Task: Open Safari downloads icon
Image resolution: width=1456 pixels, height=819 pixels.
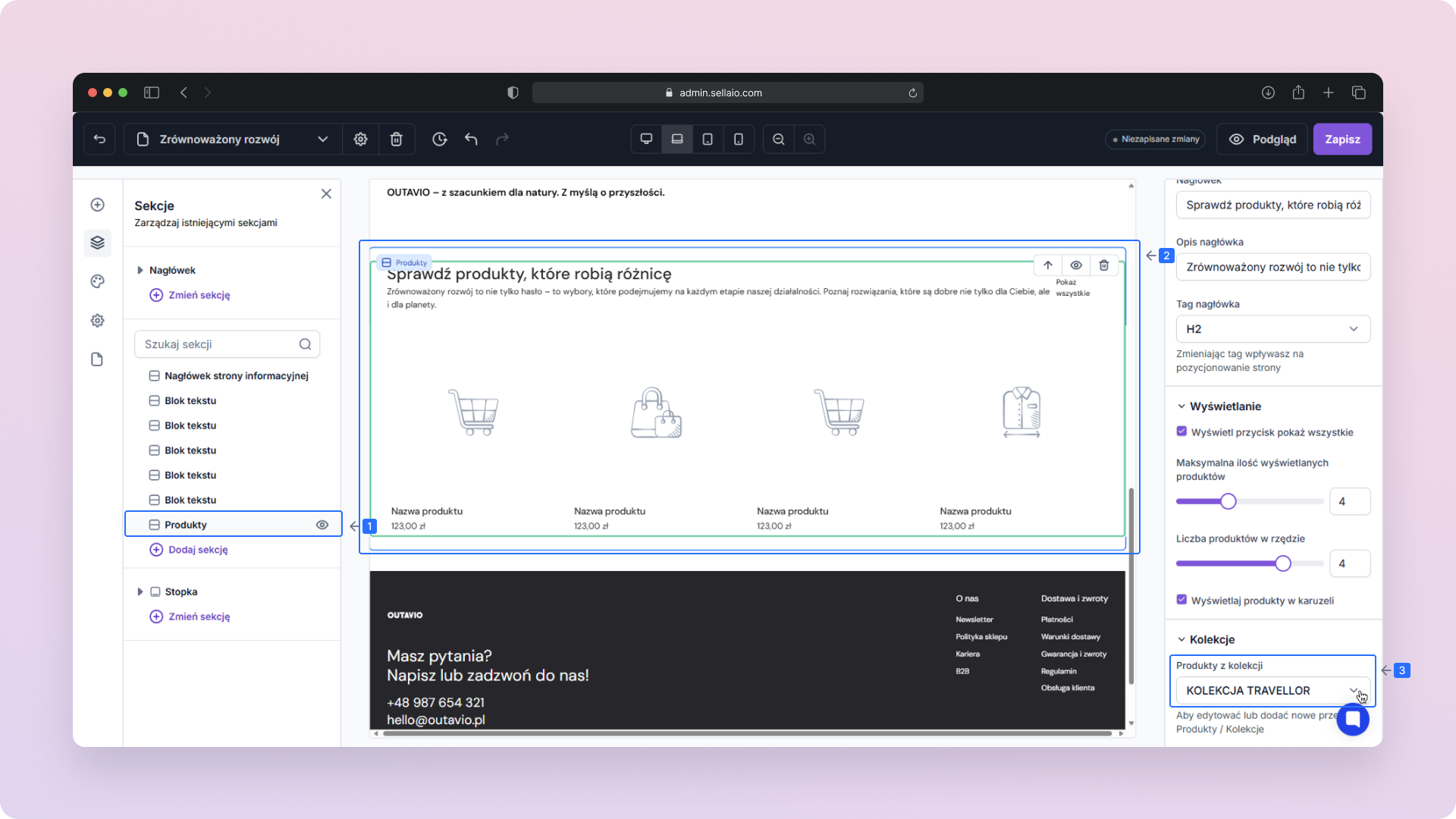Action: coord(1268,93)
